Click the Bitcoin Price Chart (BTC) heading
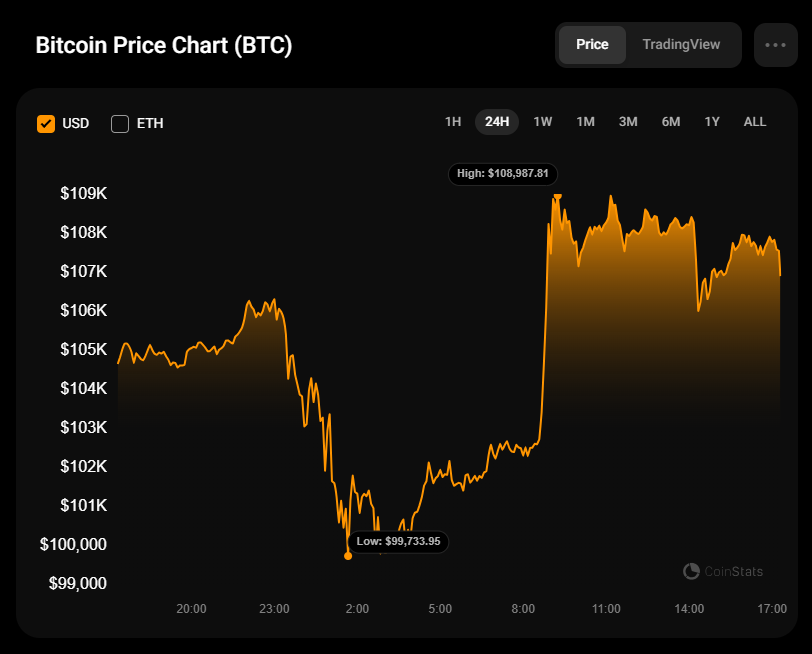This screenshot has height=654, width=812. click(x=164, y=46)
